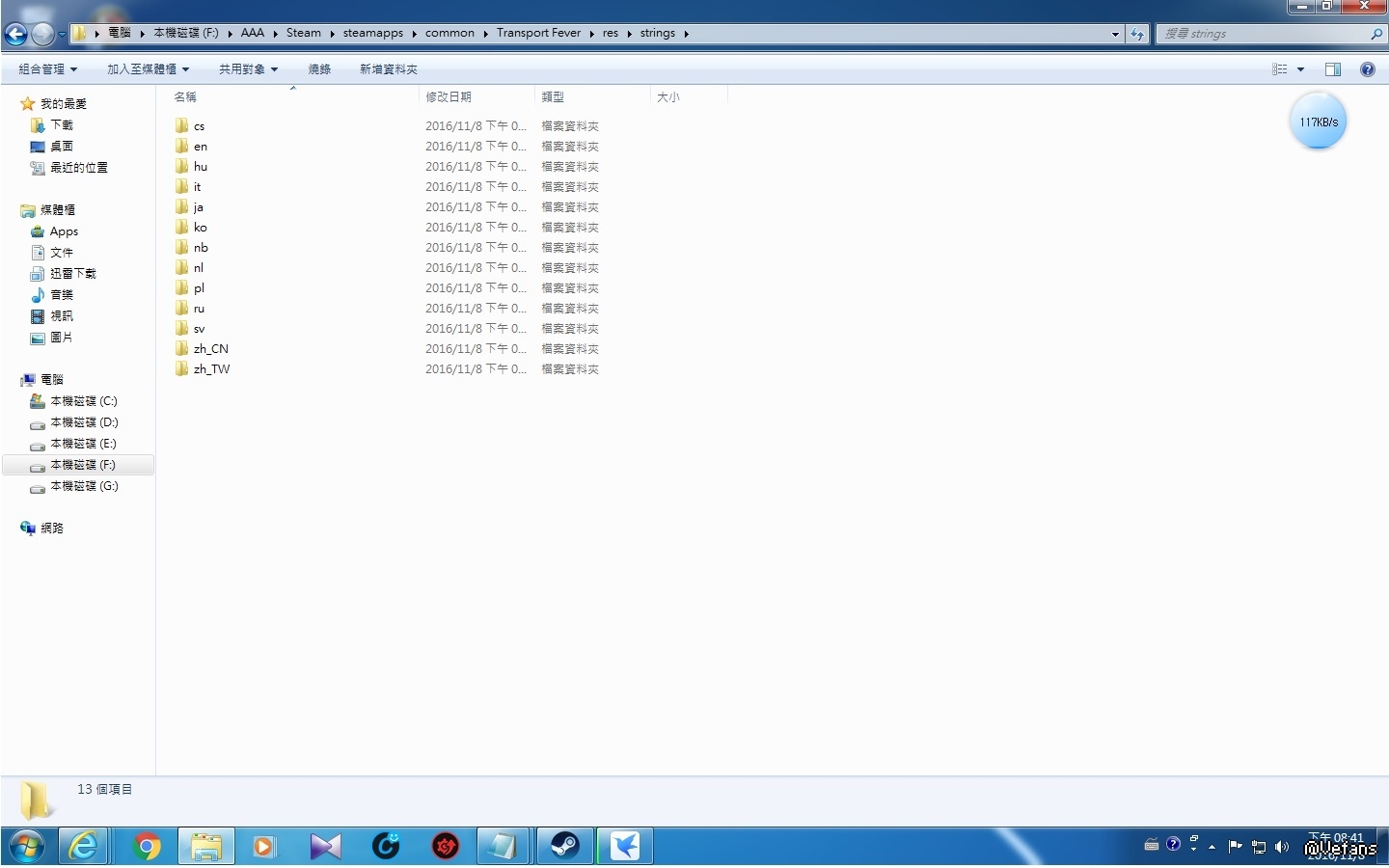Select the zh_TW folder icon
Screen dimensions: 1389x868
click(182, 369)
